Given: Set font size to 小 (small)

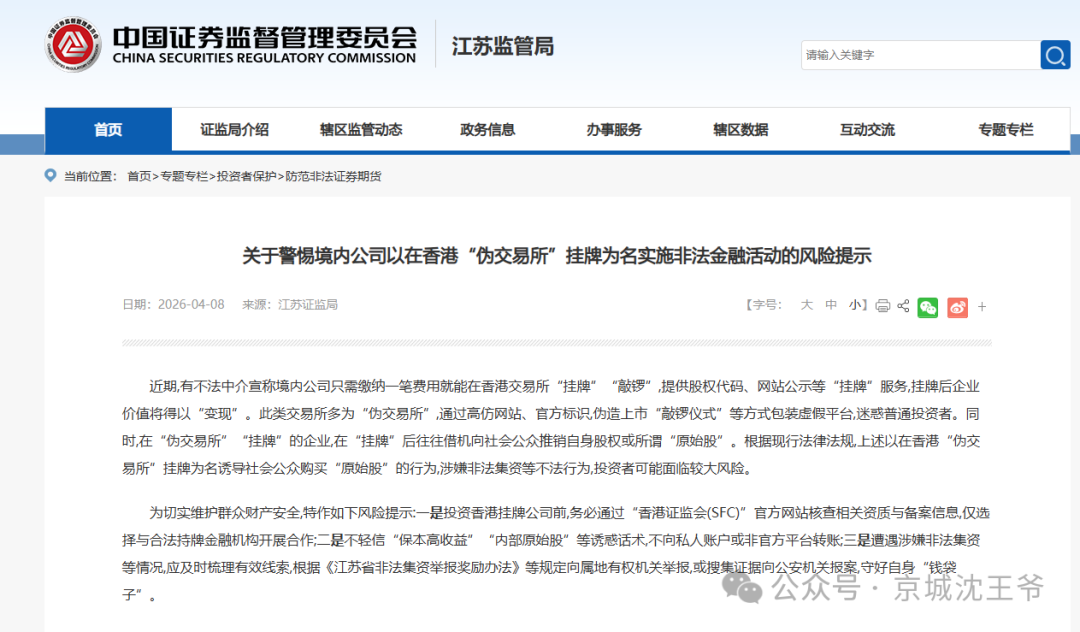Looking at the screenshot, I should point(855,305).
